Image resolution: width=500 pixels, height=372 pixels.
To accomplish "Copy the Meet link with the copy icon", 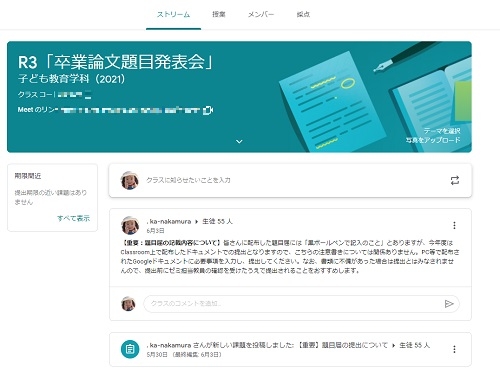I will (x=208, y=110).
